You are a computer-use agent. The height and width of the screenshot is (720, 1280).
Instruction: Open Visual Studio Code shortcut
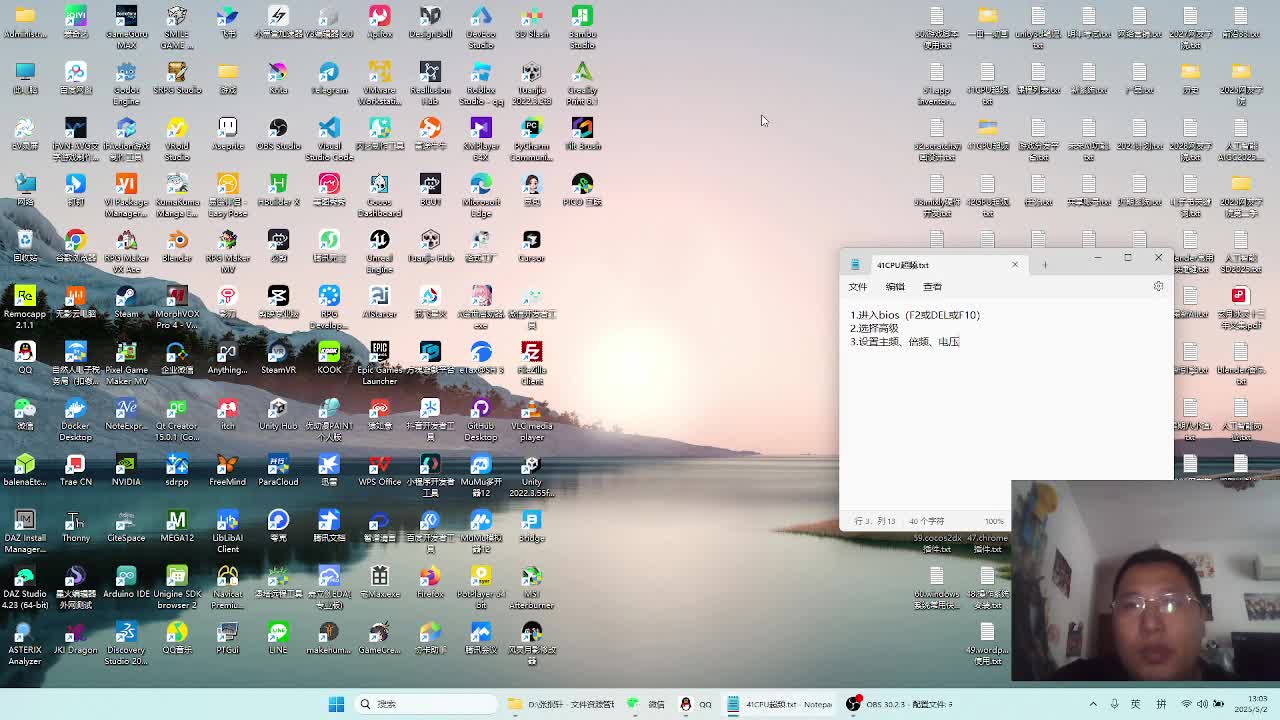(329, 139)
